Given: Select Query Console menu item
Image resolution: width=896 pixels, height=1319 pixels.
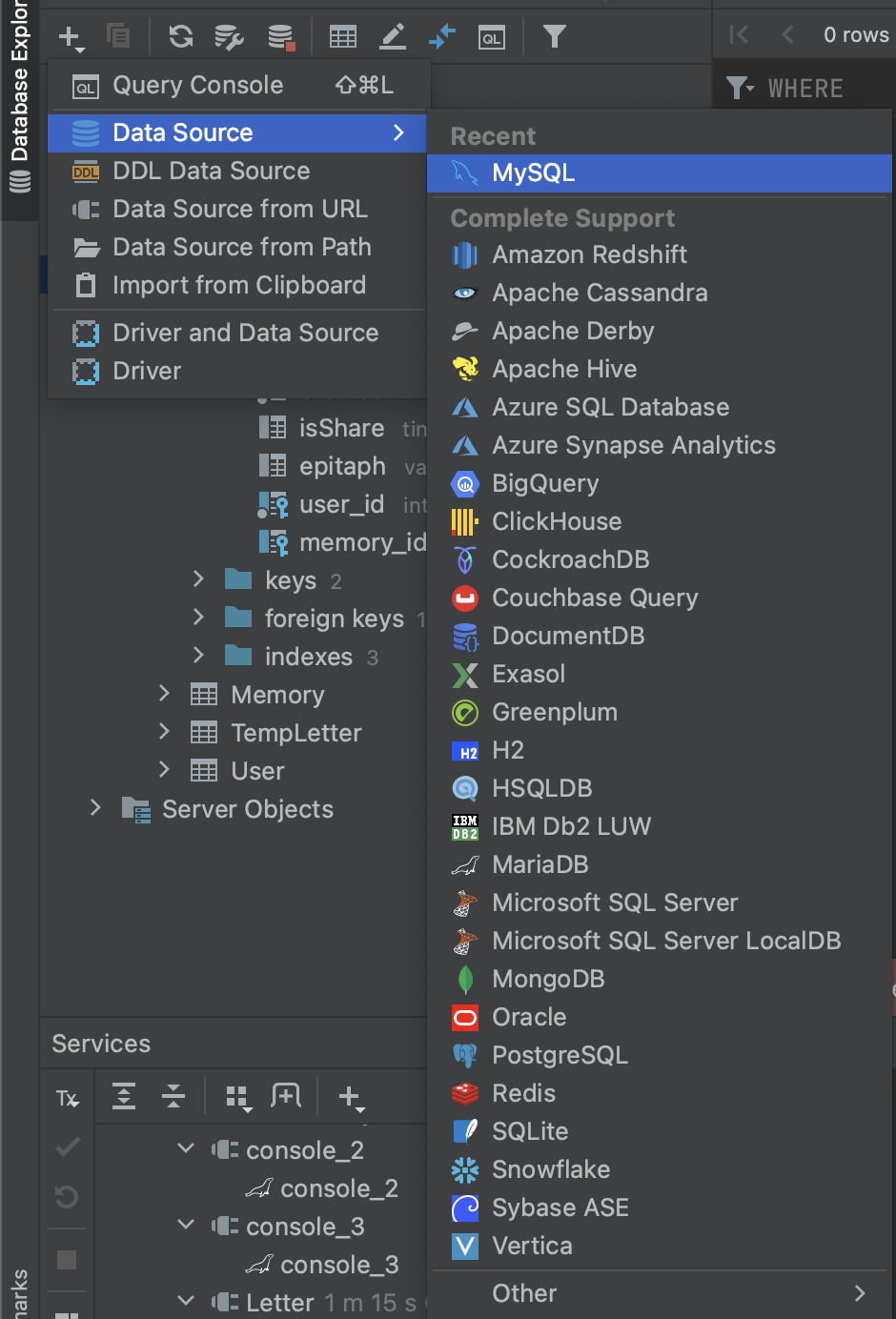Looking at the screenshot, I should tap(238, 85).
